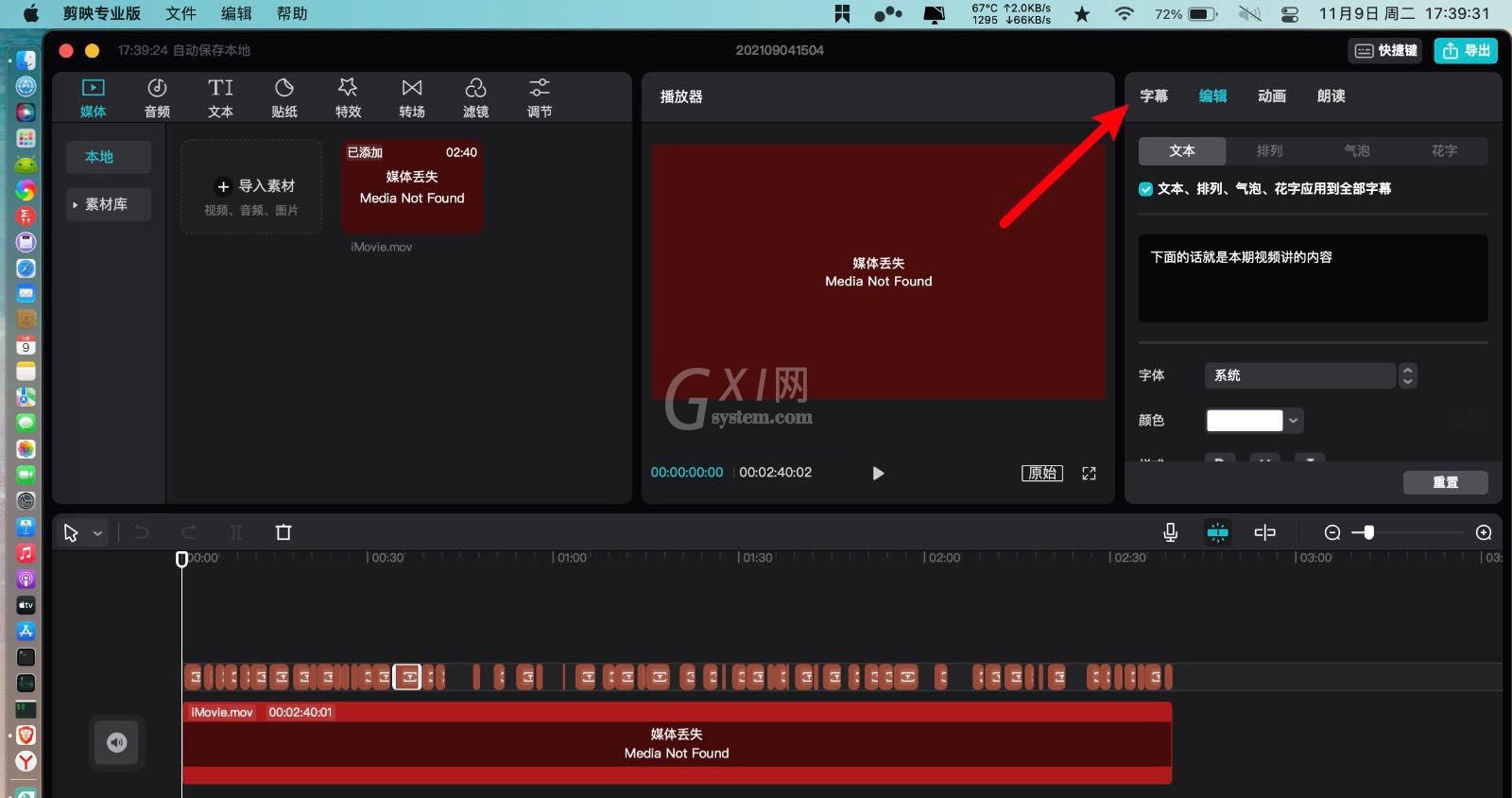Viewport: 1512px width, 798px height.
Task: Open the Apple menu
Action: click(31, 13)
